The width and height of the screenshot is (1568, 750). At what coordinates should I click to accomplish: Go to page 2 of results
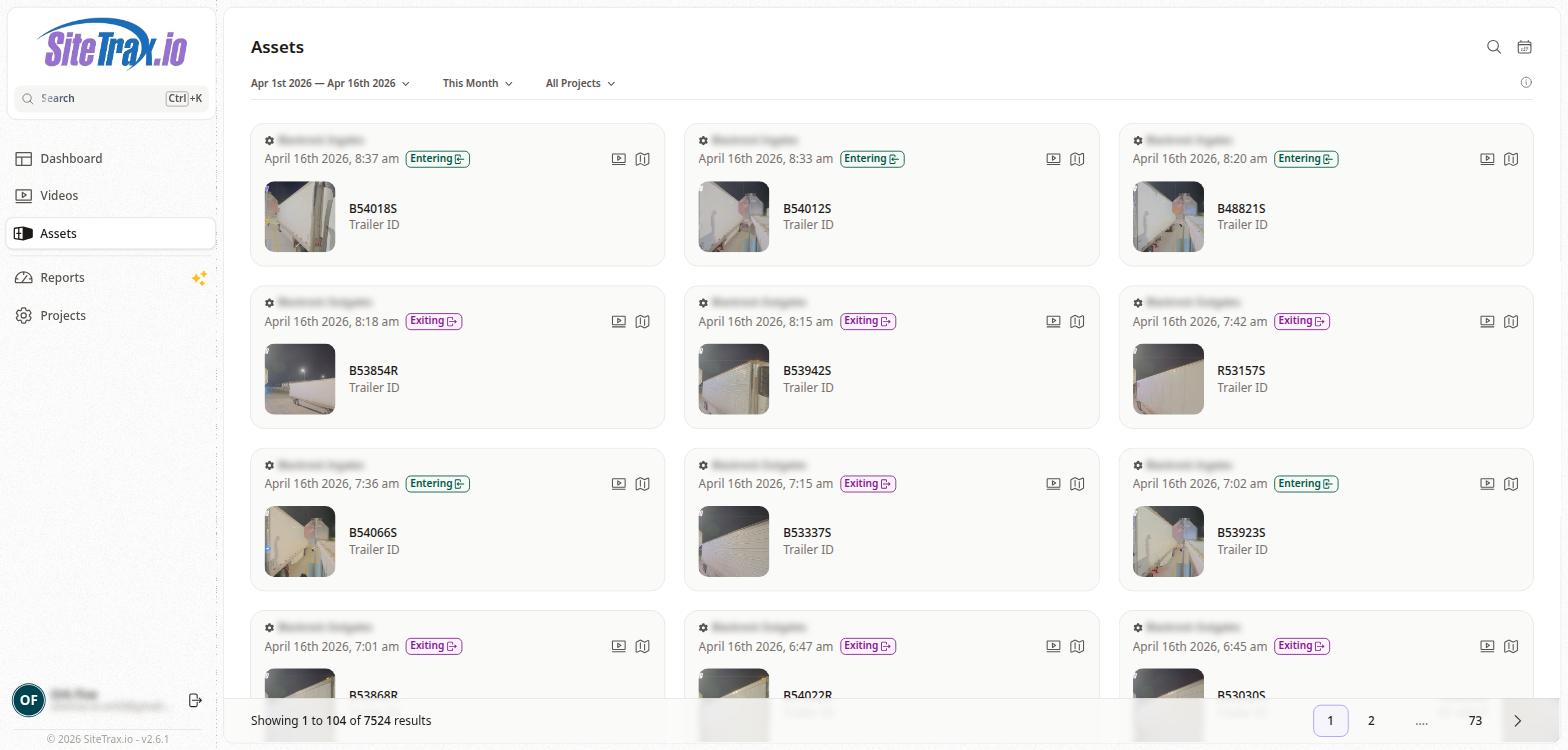point(1371,721)
